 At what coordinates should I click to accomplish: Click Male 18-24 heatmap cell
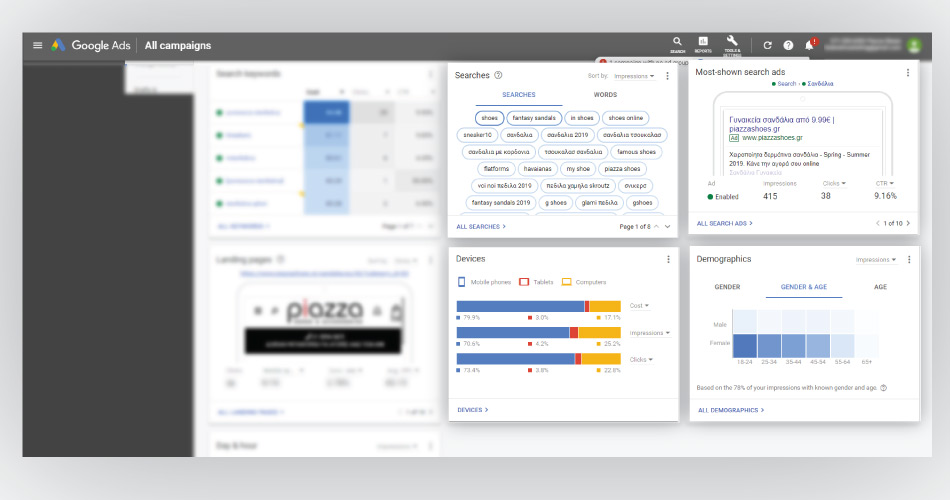click(x=745, y=322)
